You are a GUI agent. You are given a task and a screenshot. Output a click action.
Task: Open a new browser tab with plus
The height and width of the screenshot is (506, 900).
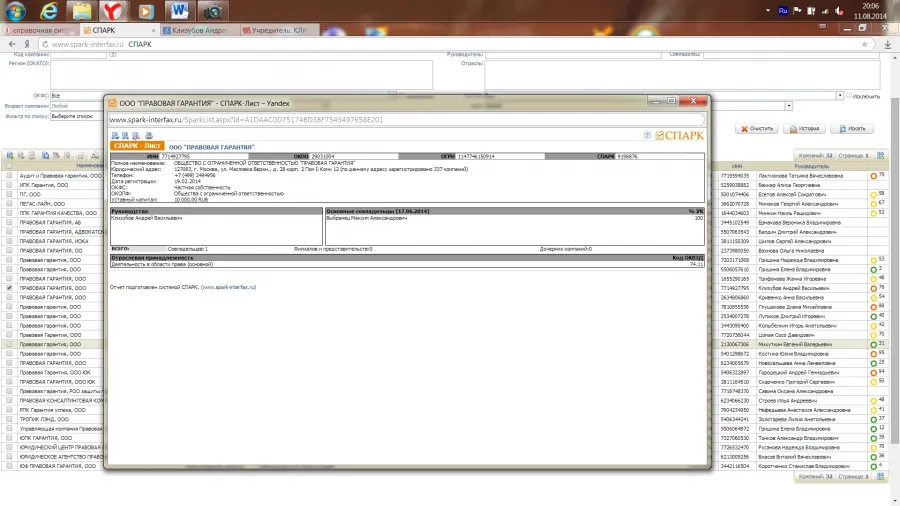pos(326,30)
